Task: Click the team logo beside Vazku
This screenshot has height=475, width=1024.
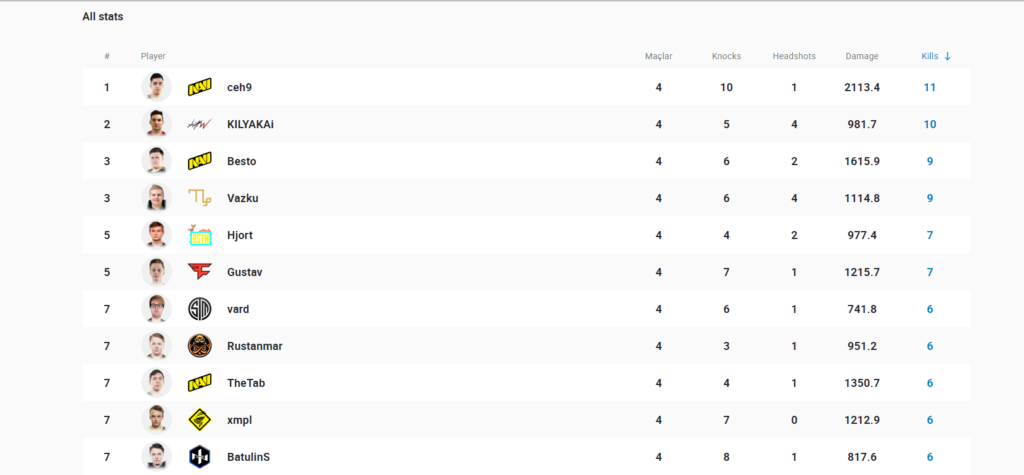Action: [200, 198]
